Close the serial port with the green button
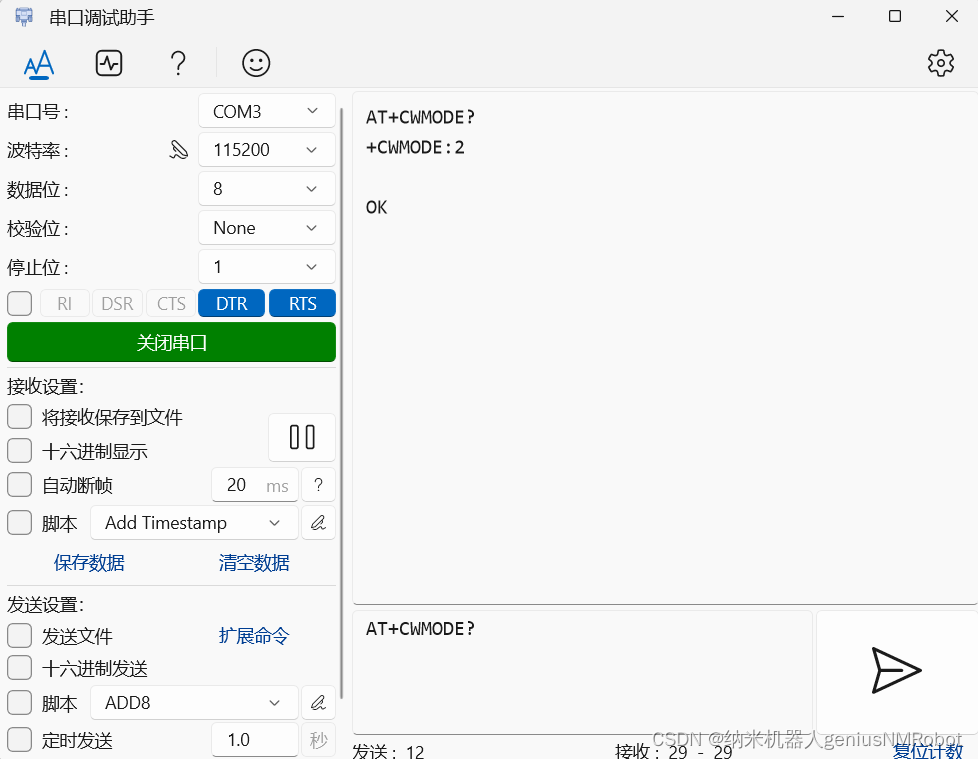 point(172,342)
